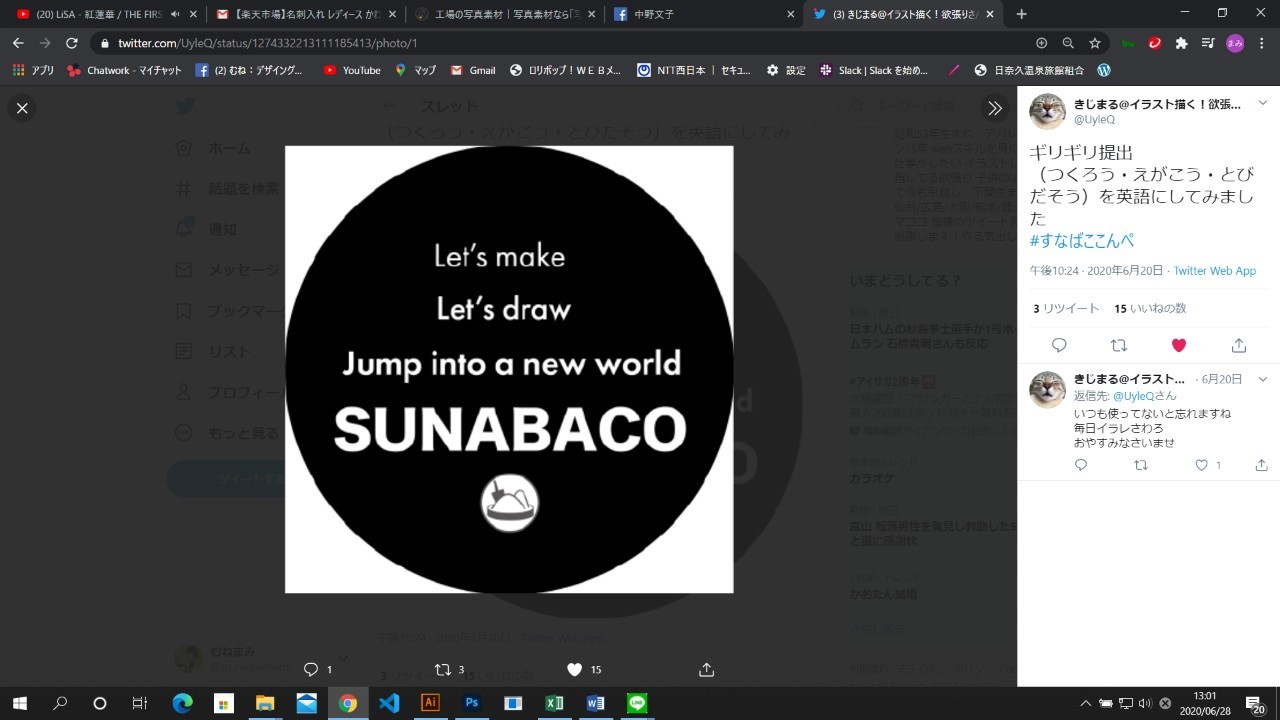Share the おやすみなさいませ reply tweet
The image size is (1280, 720).
point(1262,465)
